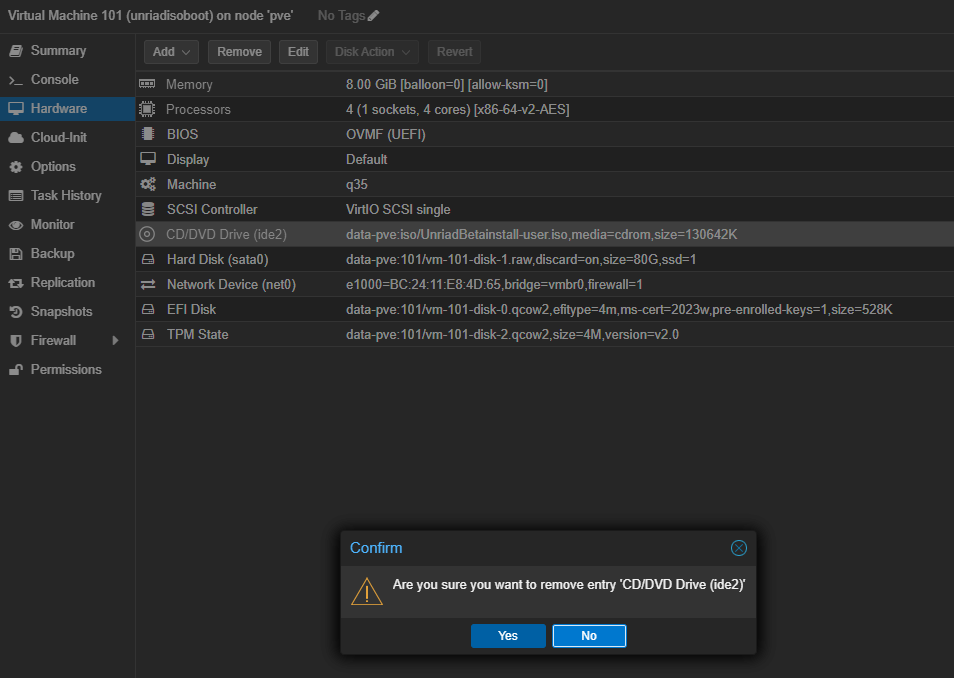Open the Disk Action dropdown menu
The height and width of the screenshot is (678, 954).
(x=372, y=52)
